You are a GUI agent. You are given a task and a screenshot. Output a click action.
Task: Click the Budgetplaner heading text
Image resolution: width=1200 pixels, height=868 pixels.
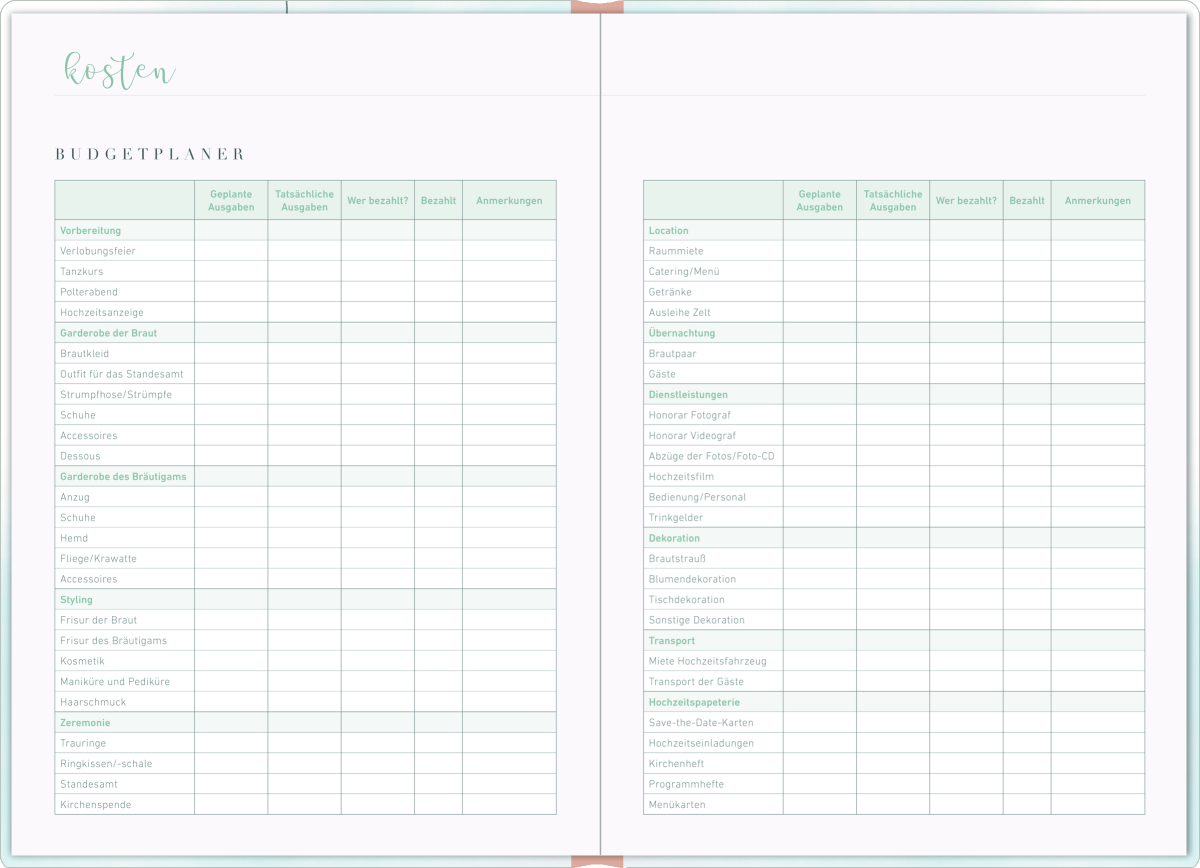(x=150, y=154)
